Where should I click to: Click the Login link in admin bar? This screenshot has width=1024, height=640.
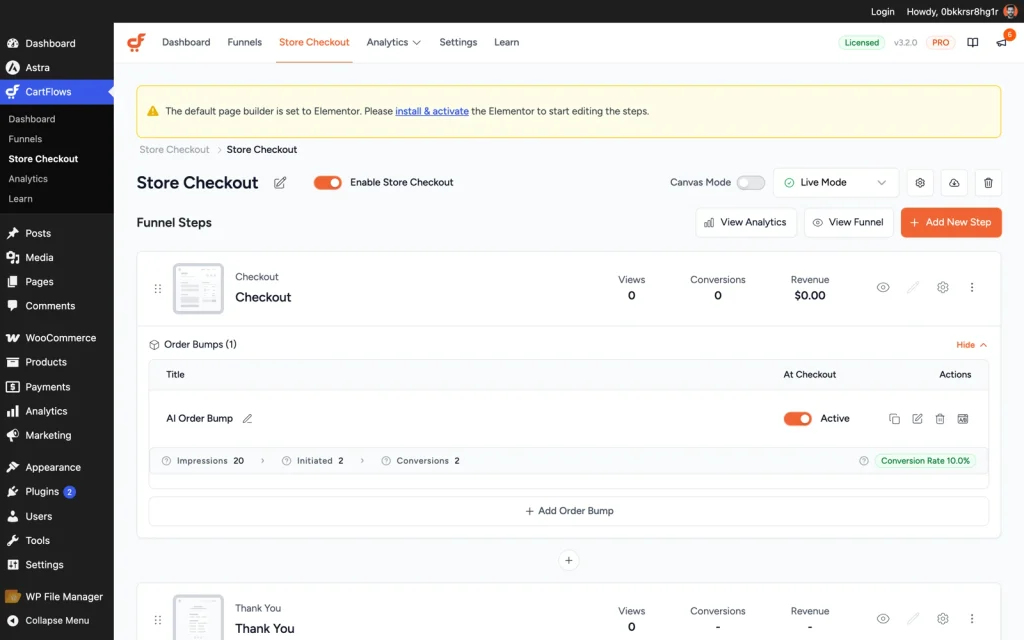coord(882,11)
